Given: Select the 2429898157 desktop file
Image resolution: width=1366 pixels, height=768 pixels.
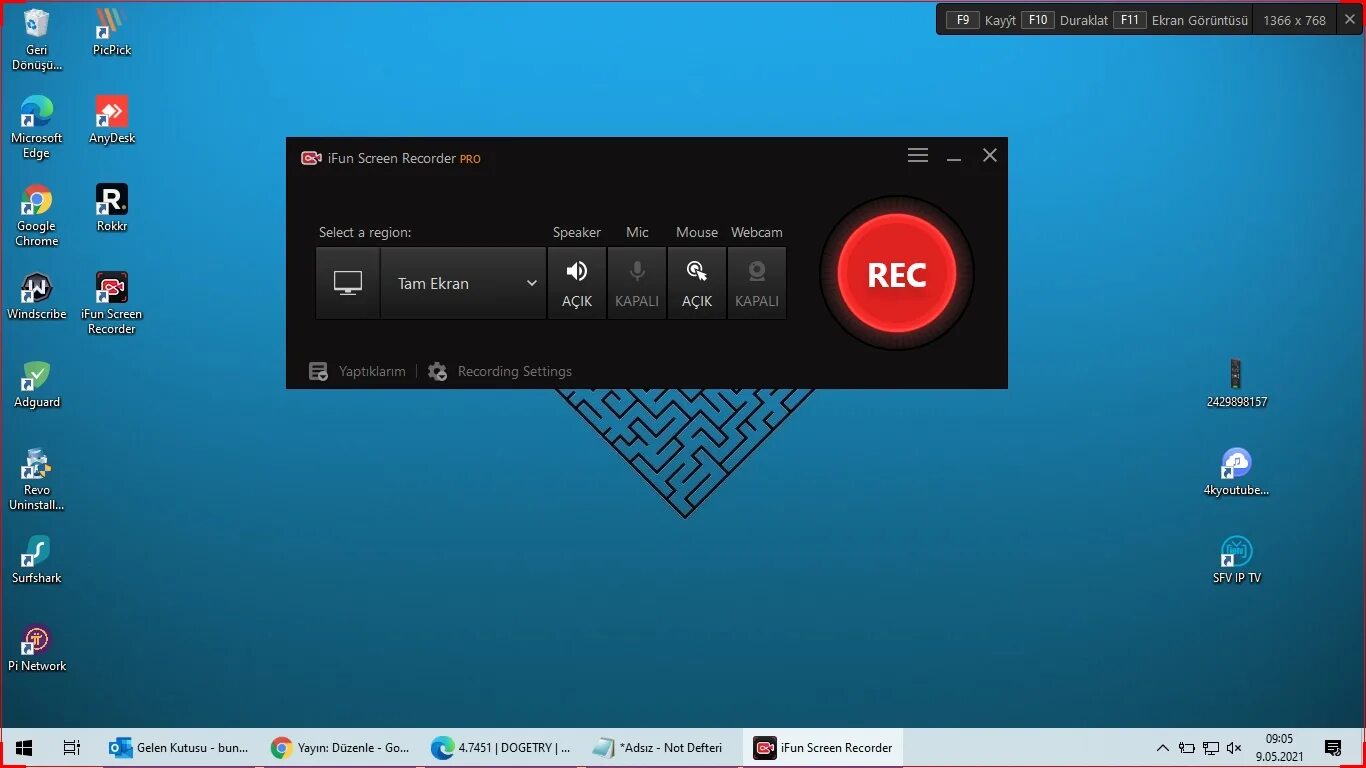Looking at the screenshot, I should point(1237,385).
